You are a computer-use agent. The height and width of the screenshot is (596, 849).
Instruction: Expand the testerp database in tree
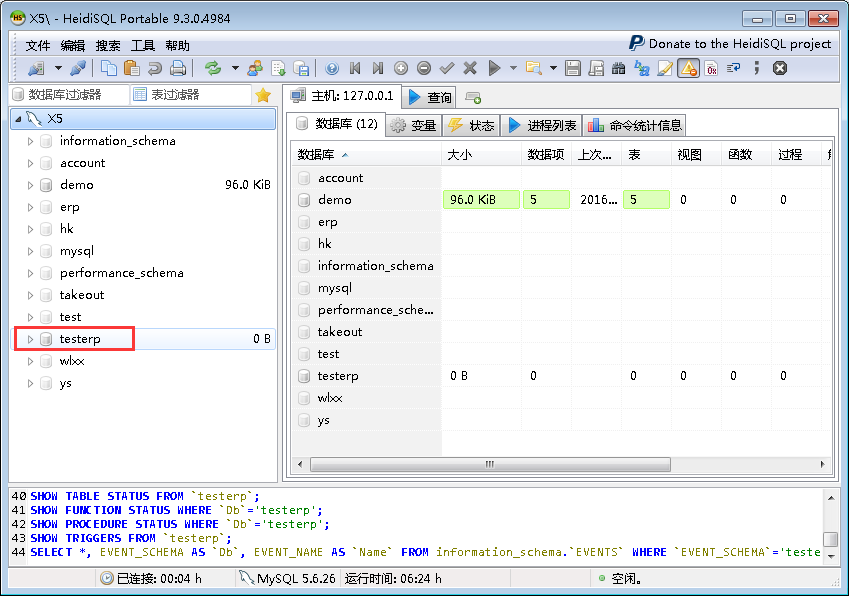[30, 339]
